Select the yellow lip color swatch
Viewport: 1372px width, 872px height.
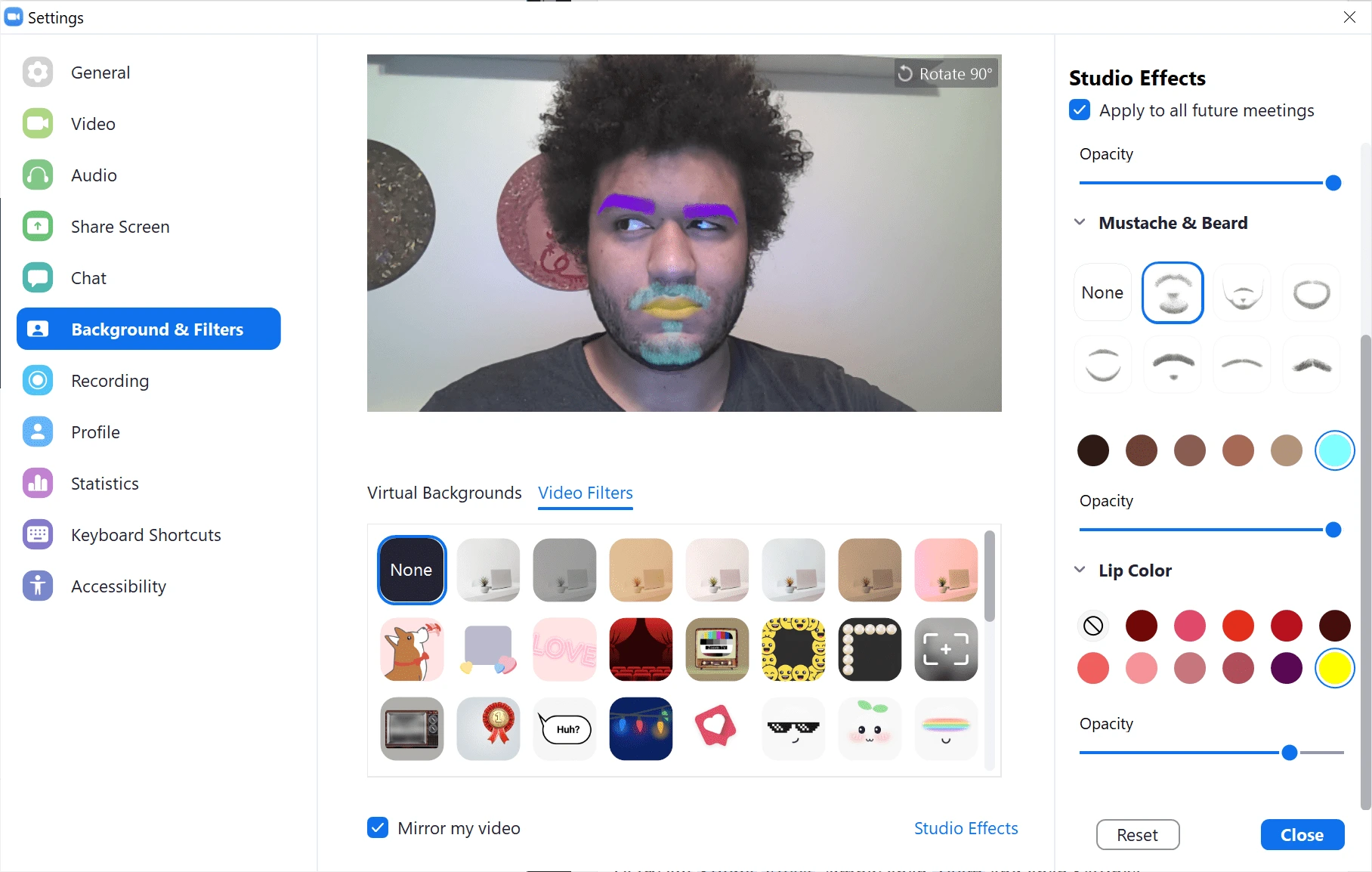coord(1334,668)
